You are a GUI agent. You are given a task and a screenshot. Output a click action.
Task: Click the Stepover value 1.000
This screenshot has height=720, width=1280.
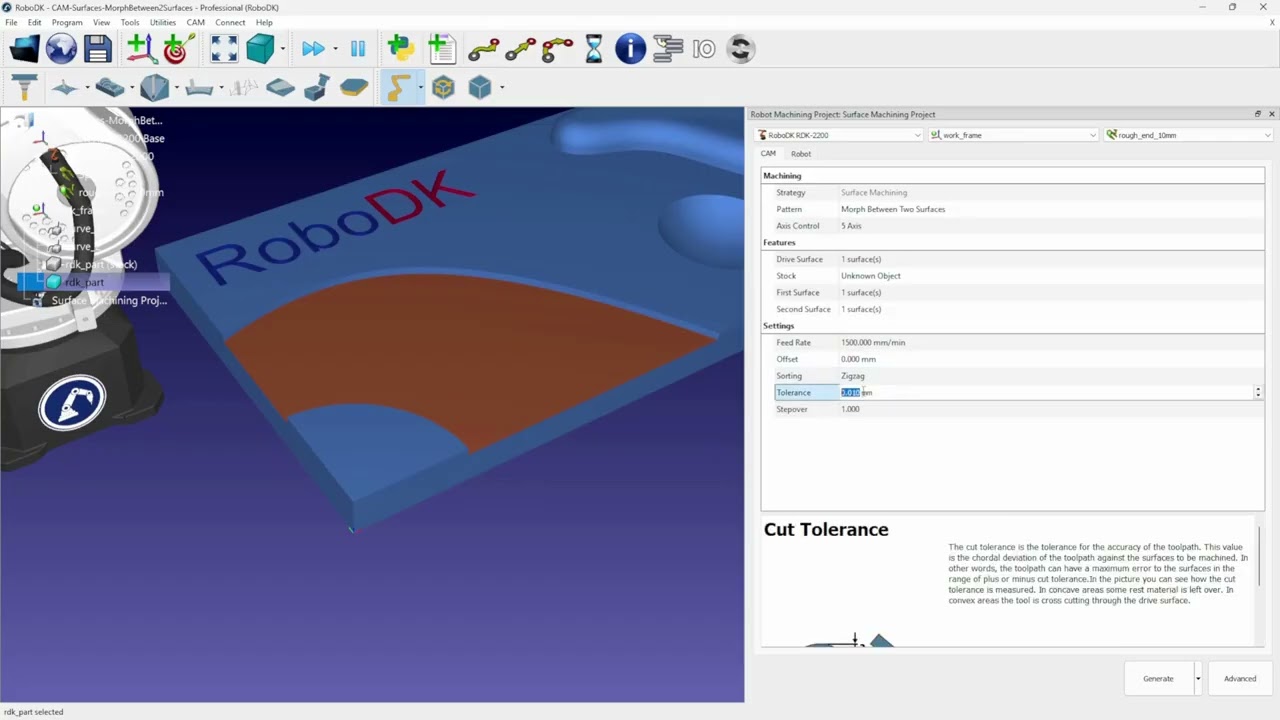(x=850, y=410)
